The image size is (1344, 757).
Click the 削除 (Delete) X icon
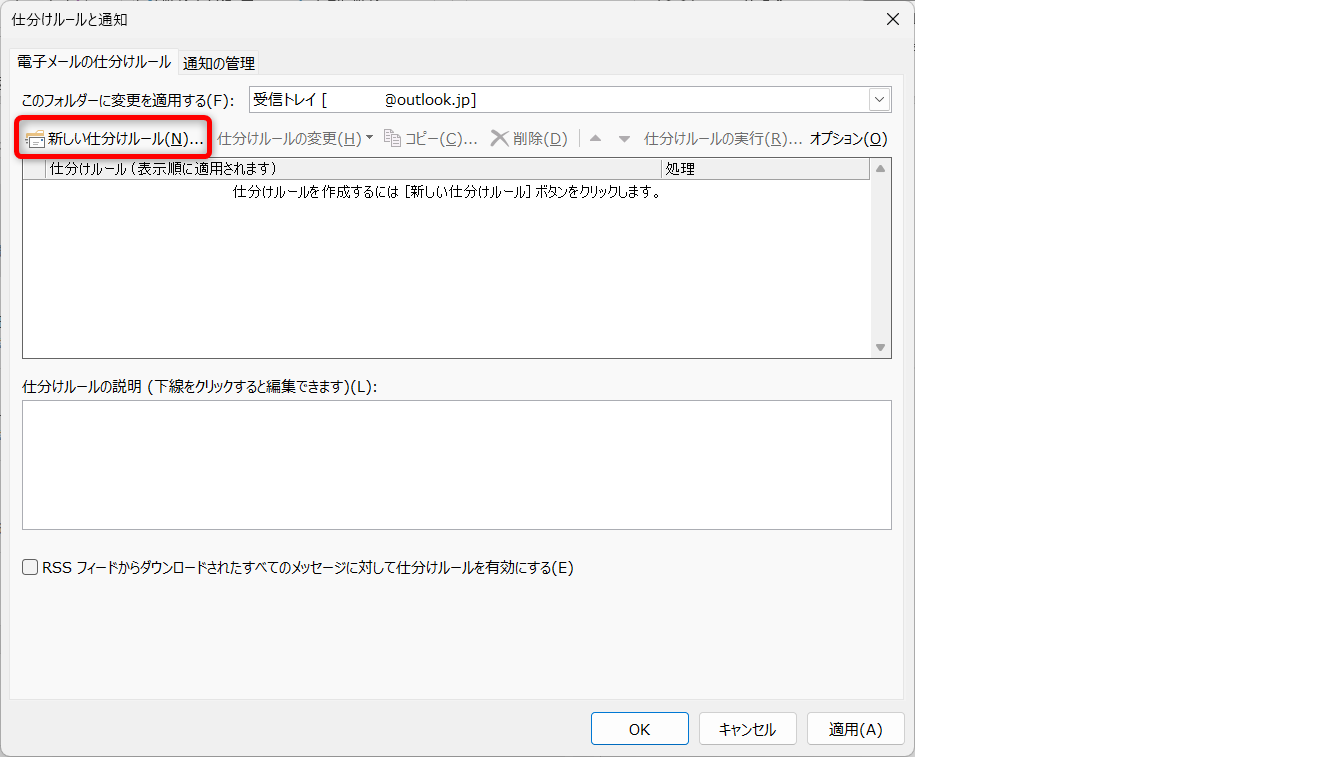(499, 139)
